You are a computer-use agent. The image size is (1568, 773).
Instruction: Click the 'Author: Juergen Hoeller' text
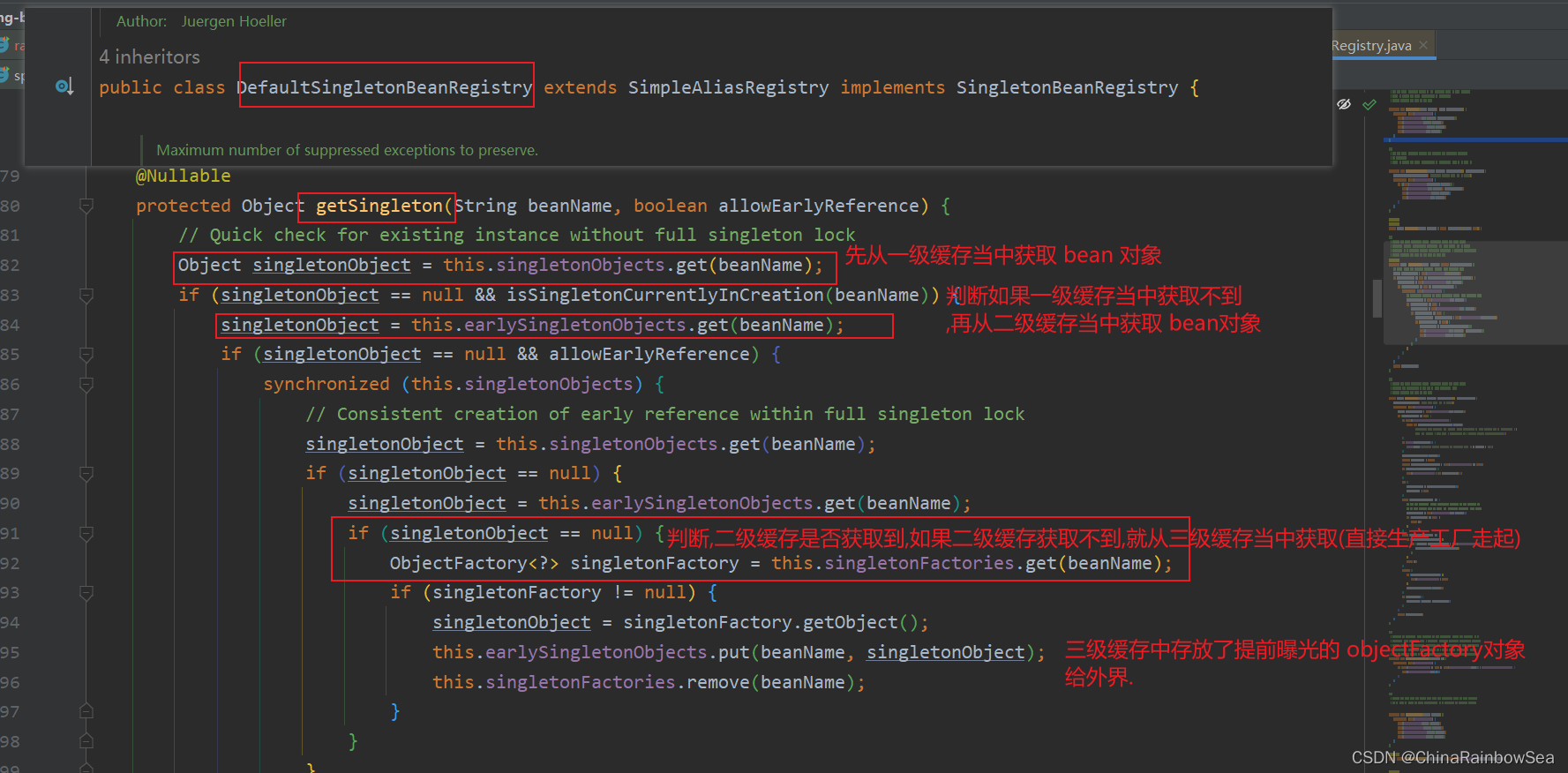(x=201, y=21)
